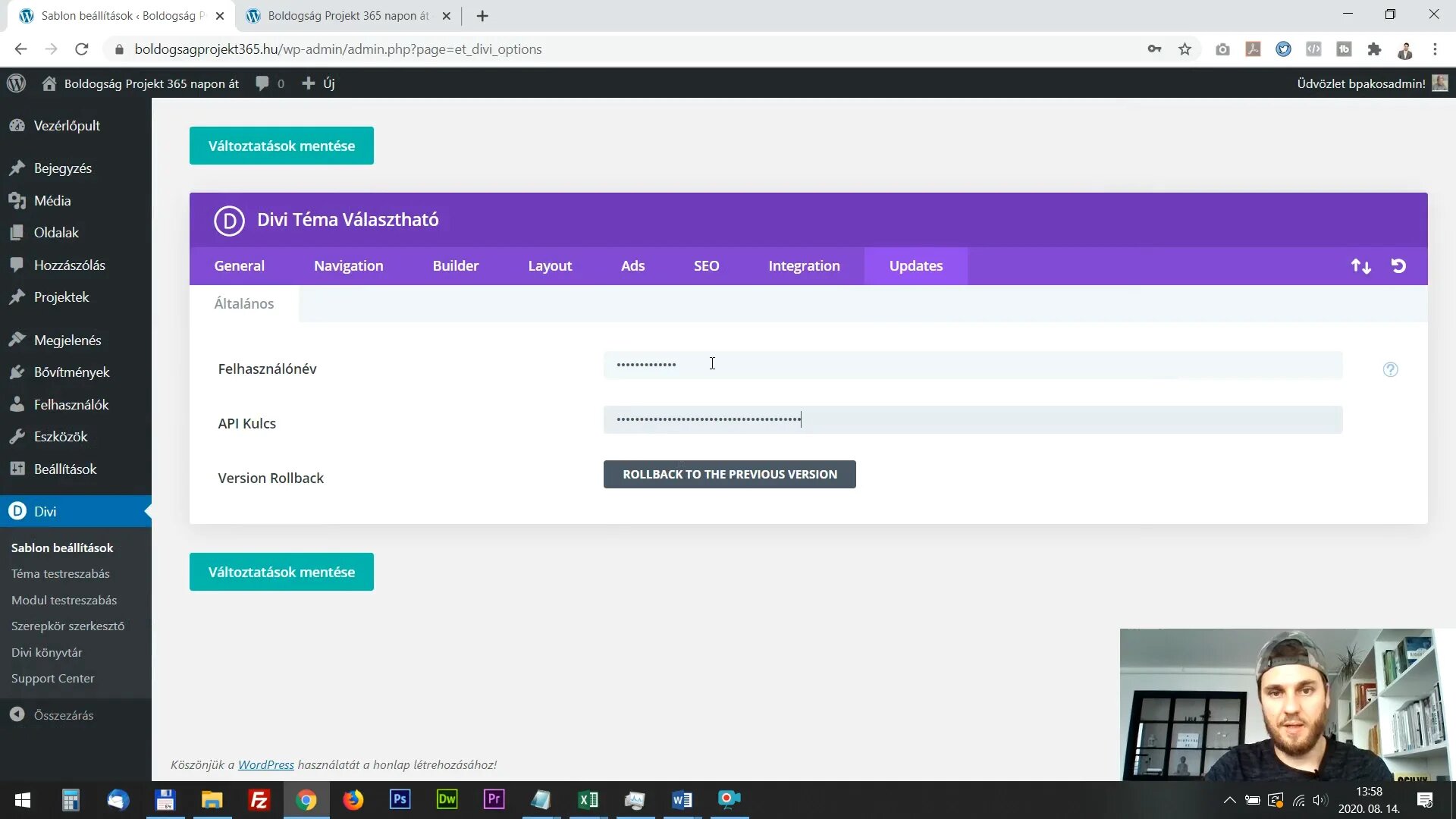1456x819 pixels.
Task: Open the site home icon link
Action: (x=49, y=83)
